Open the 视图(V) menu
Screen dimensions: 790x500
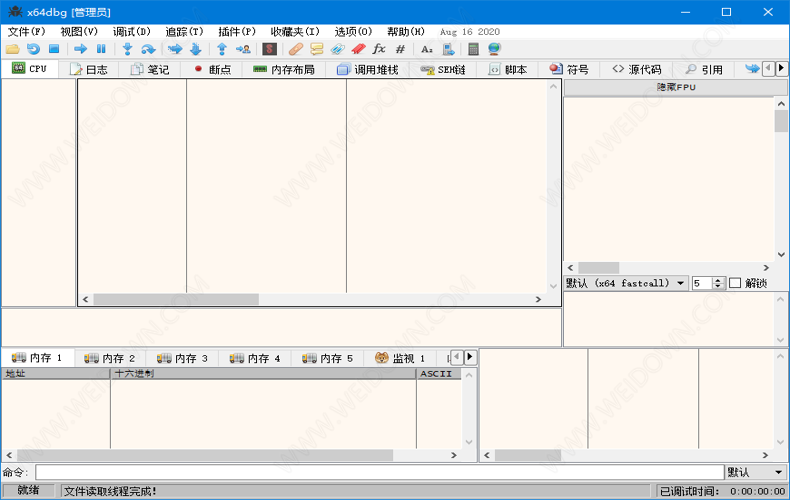pyautogui.click(x=79, y=32)
